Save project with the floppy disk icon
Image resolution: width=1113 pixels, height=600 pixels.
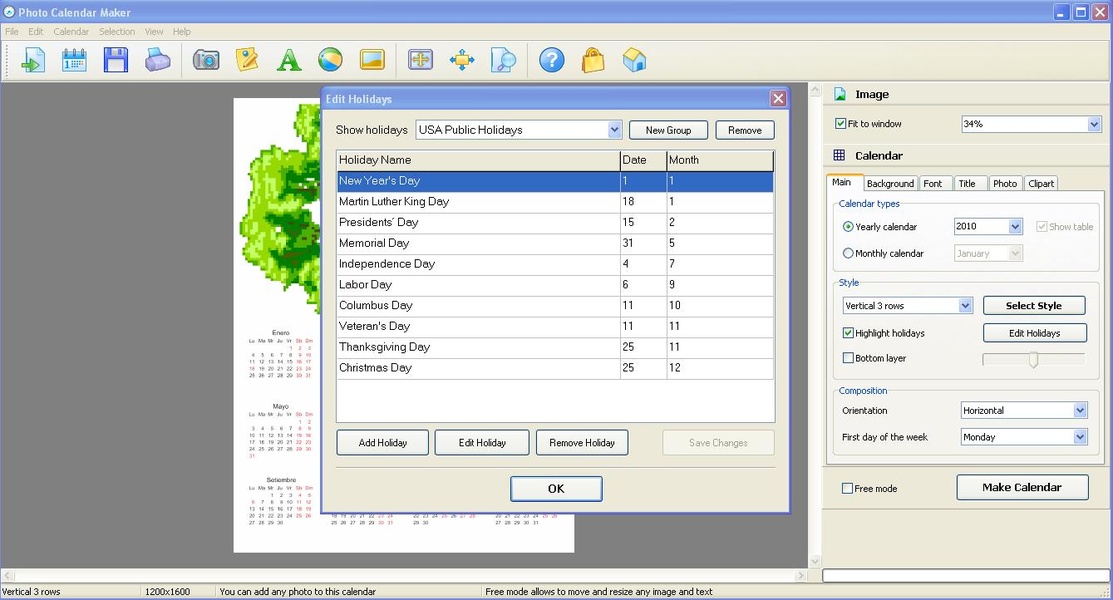click(116, 60)
